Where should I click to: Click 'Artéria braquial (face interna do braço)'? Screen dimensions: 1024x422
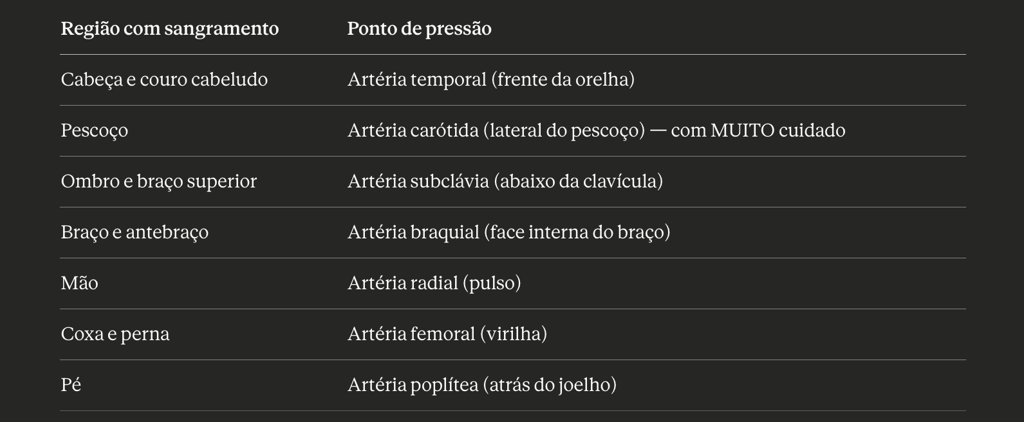[x=508, y=233]
